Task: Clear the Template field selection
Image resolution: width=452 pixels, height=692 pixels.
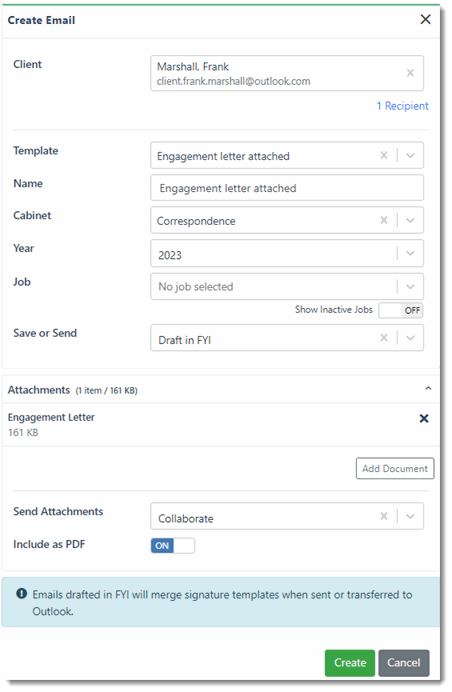Action: pos(384,155)
